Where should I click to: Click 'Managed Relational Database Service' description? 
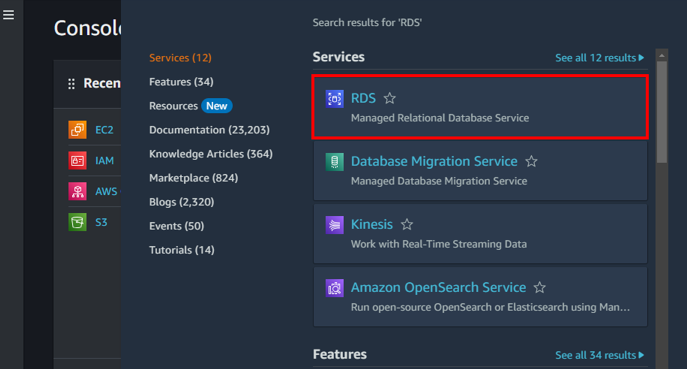(440, 118)
